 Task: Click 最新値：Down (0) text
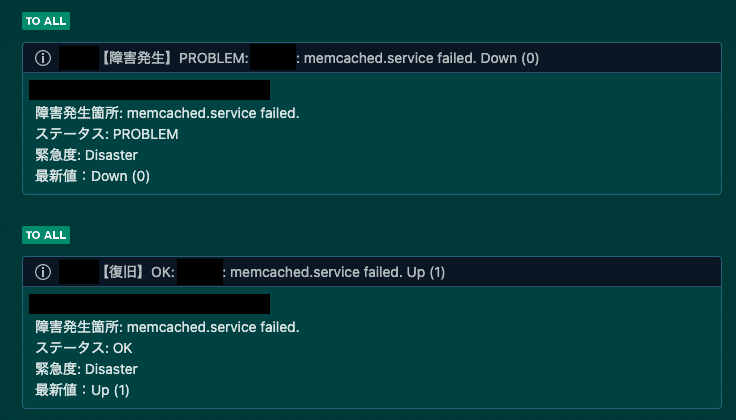(x=92, y=176)
